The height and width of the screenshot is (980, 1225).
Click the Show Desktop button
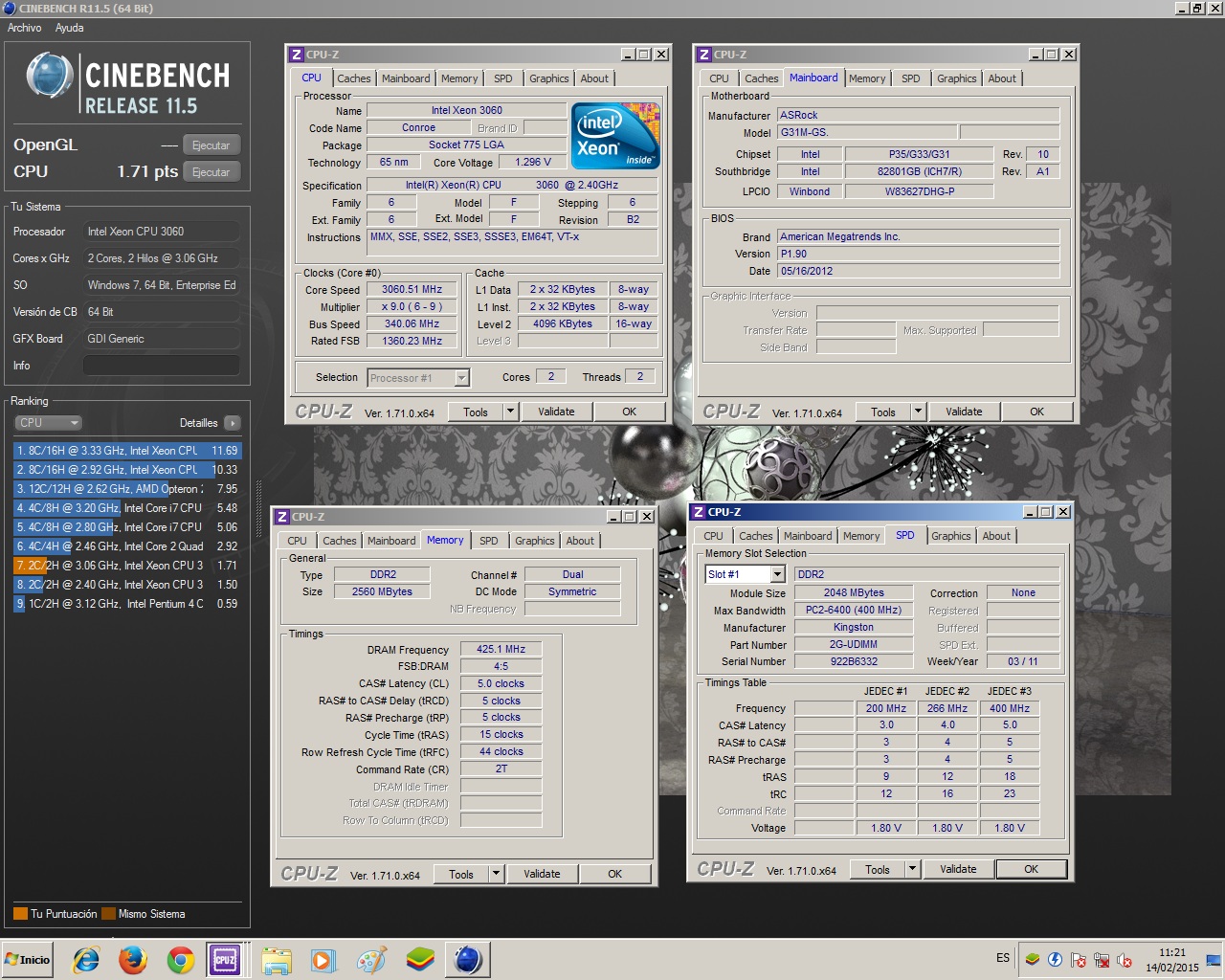(x=1214, y=960)
